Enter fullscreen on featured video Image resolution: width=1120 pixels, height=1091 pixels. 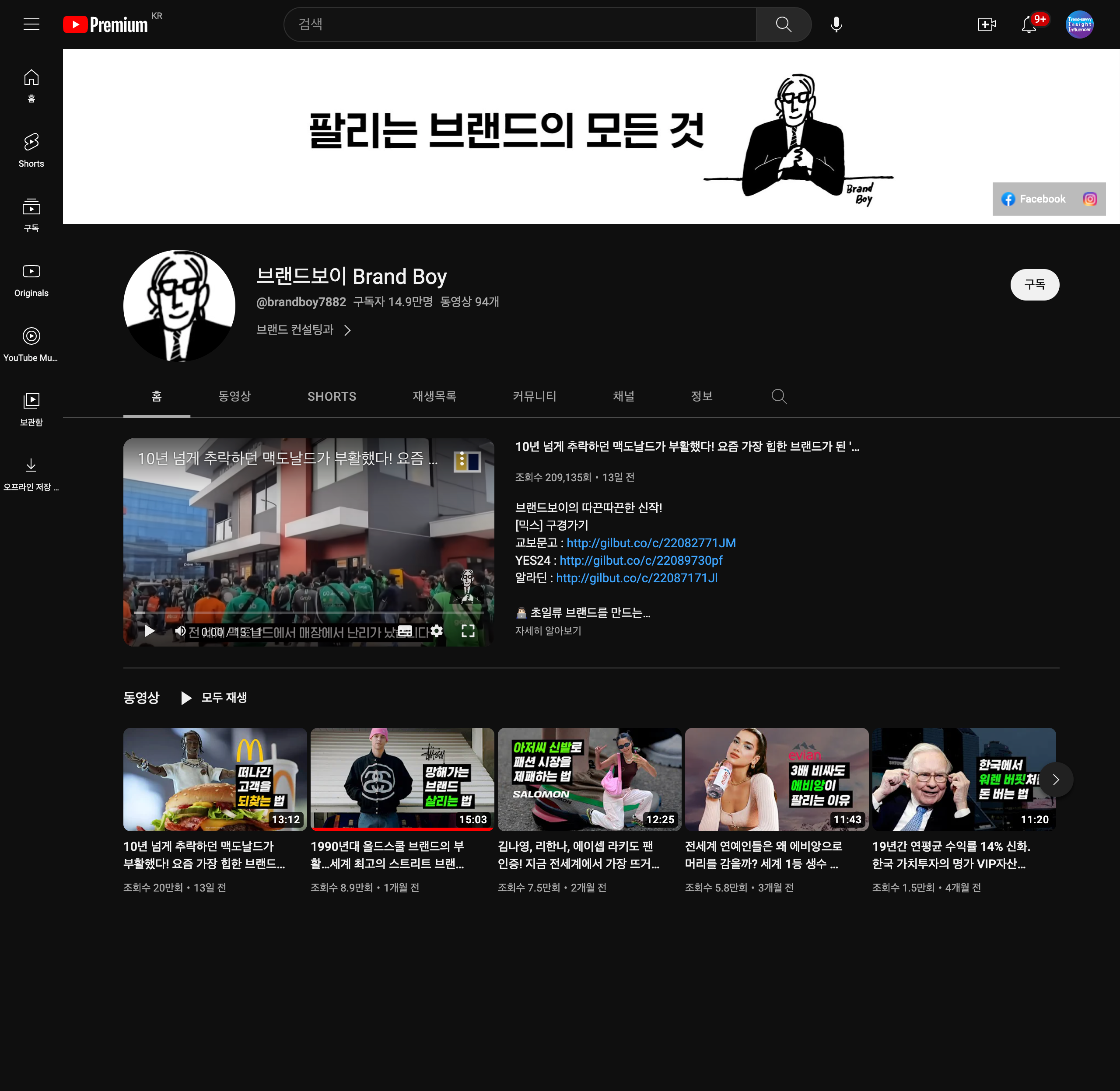(468, 631)
